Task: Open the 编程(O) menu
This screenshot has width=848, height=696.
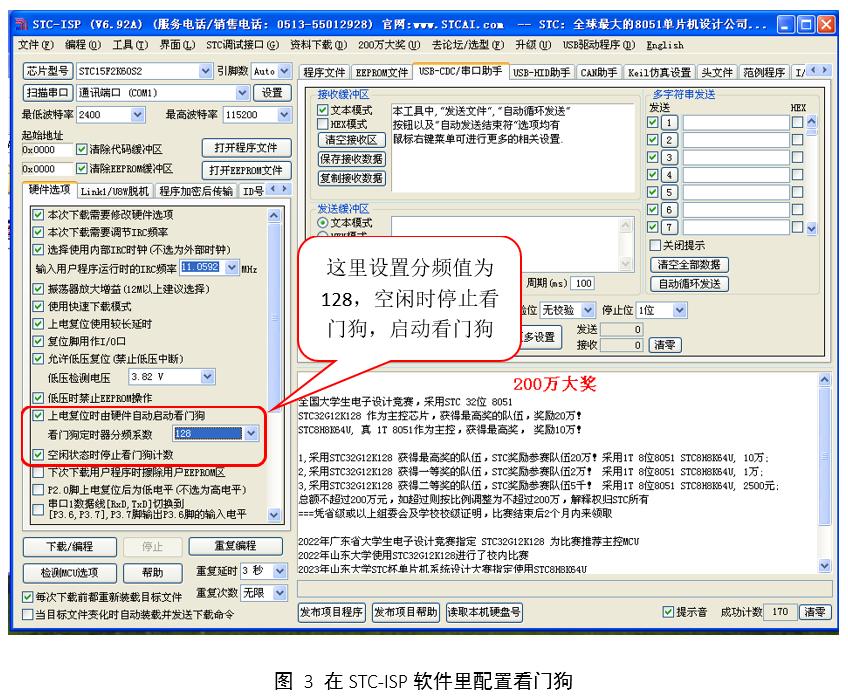Action: 83,45
